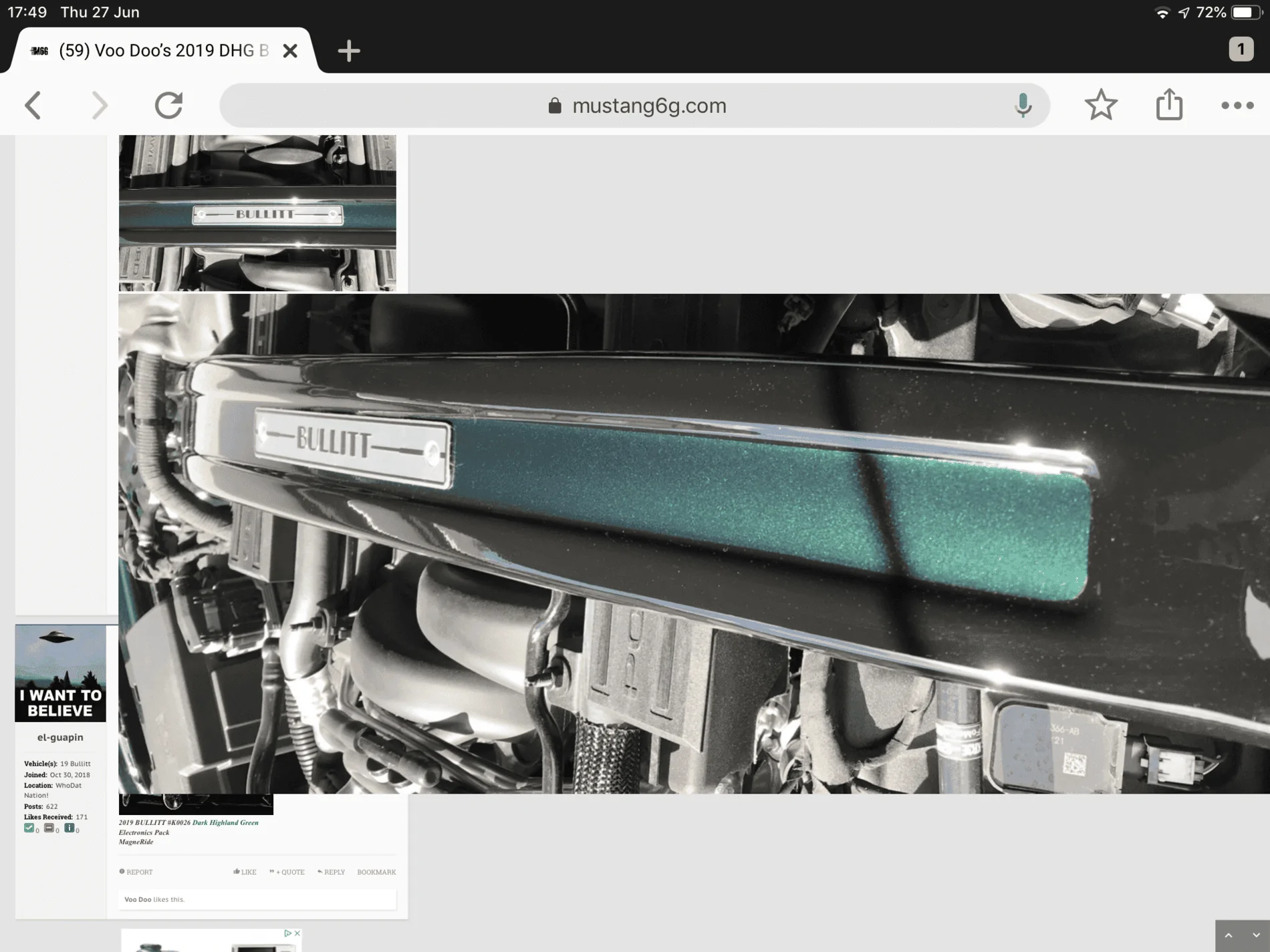
Task: Go back with the browser back arrow
Action: coord(33,106)
